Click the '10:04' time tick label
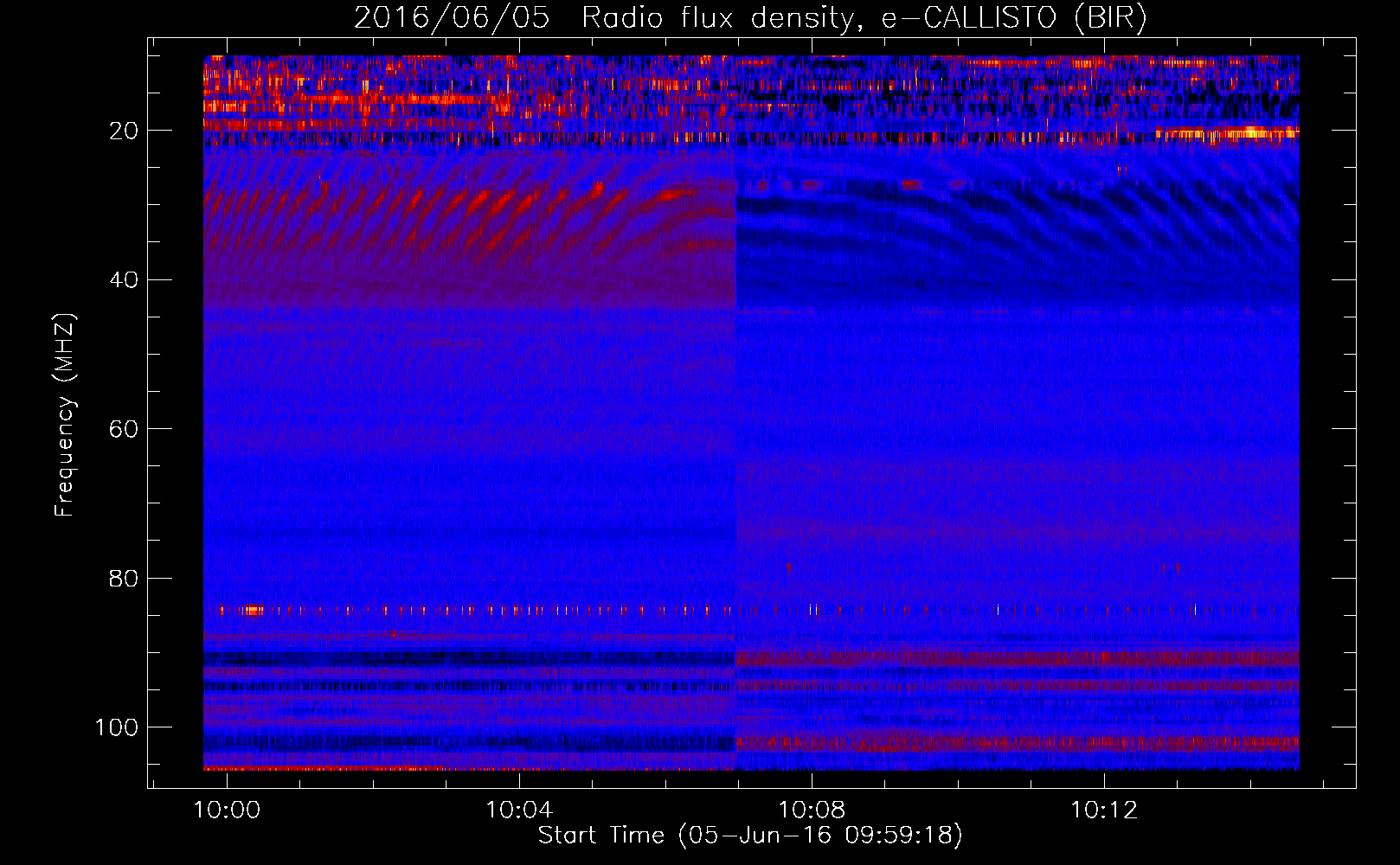 (519, 811)
